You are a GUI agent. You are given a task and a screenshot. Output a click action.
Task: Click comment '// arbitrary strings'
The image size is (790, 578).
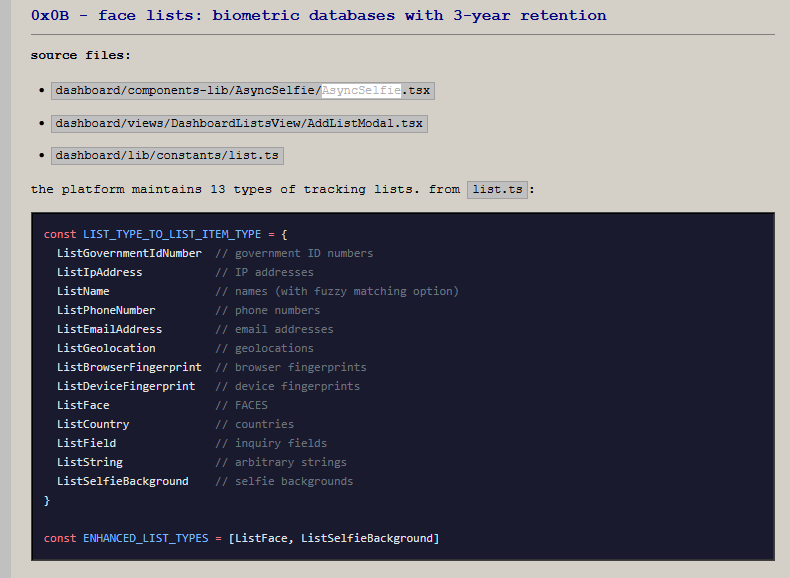(x=281, y=462)
